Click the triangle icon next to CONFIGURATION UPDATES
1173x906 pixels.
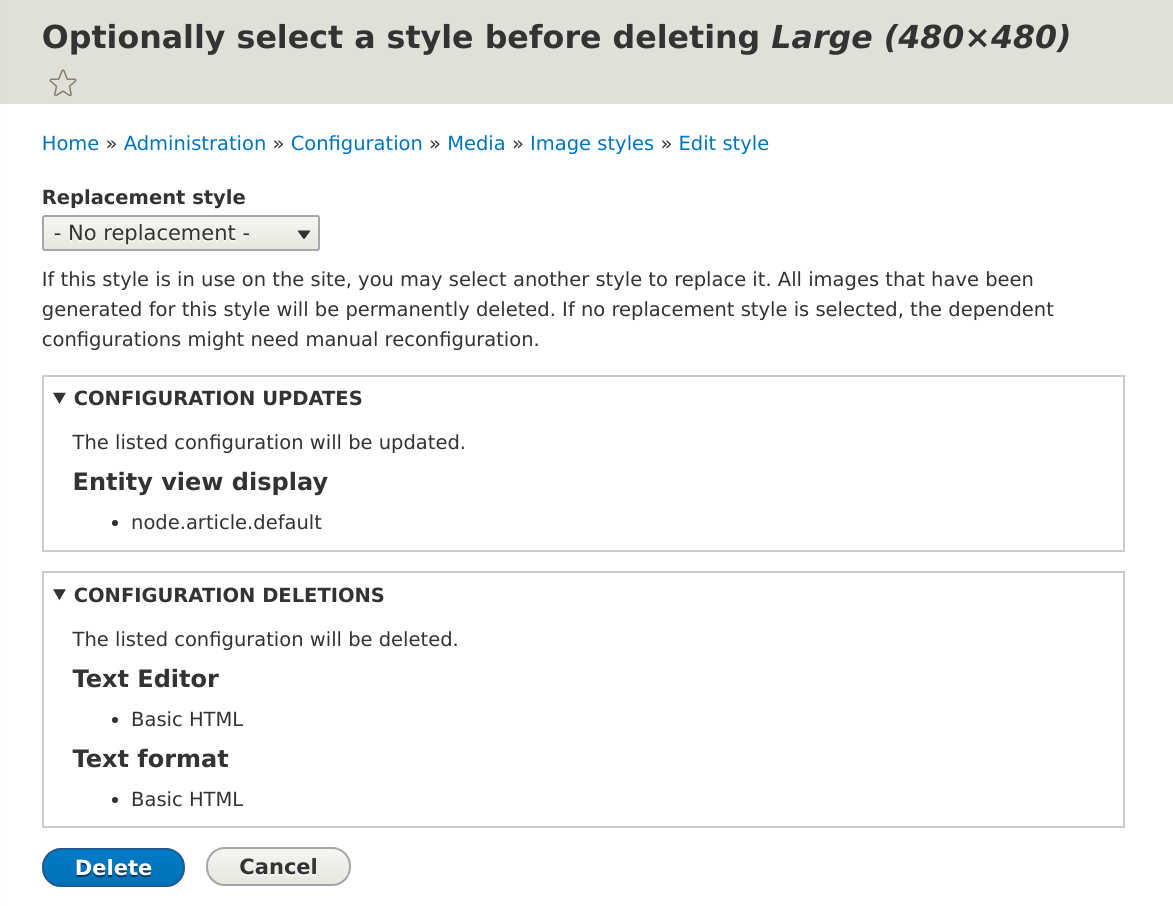[60, 397]
